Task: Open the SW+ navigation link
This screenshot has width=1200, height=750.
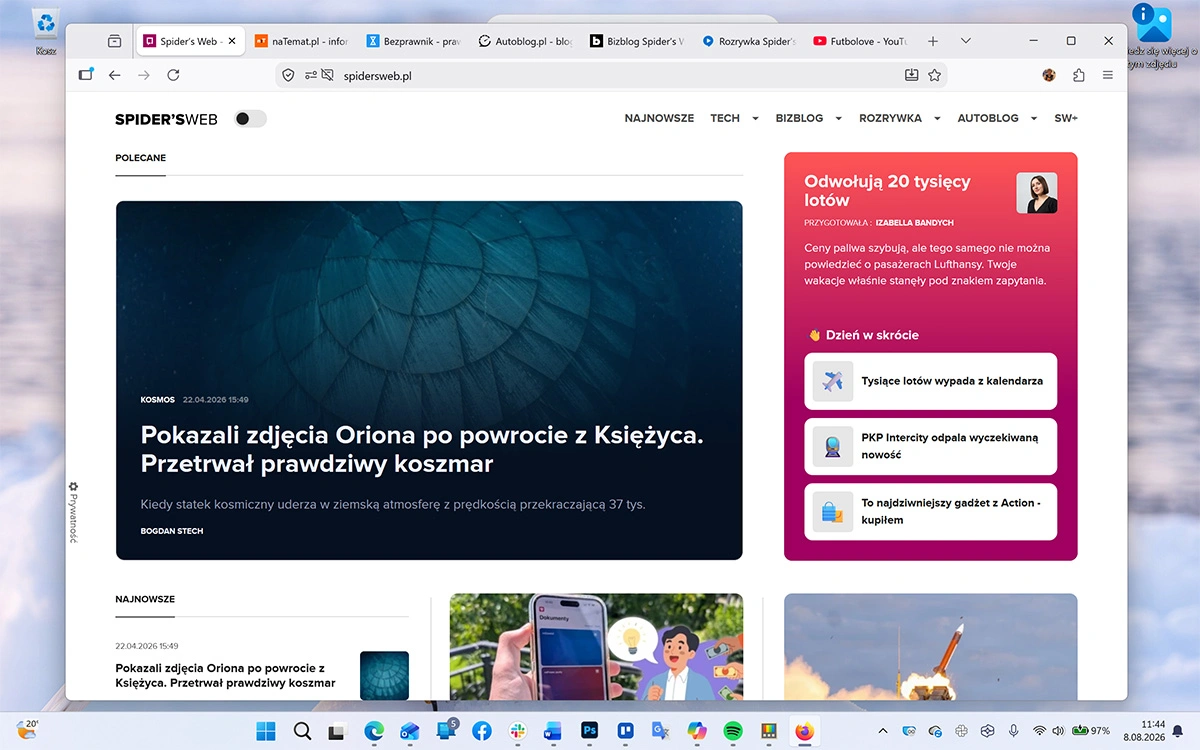Action: point(1066,118)
